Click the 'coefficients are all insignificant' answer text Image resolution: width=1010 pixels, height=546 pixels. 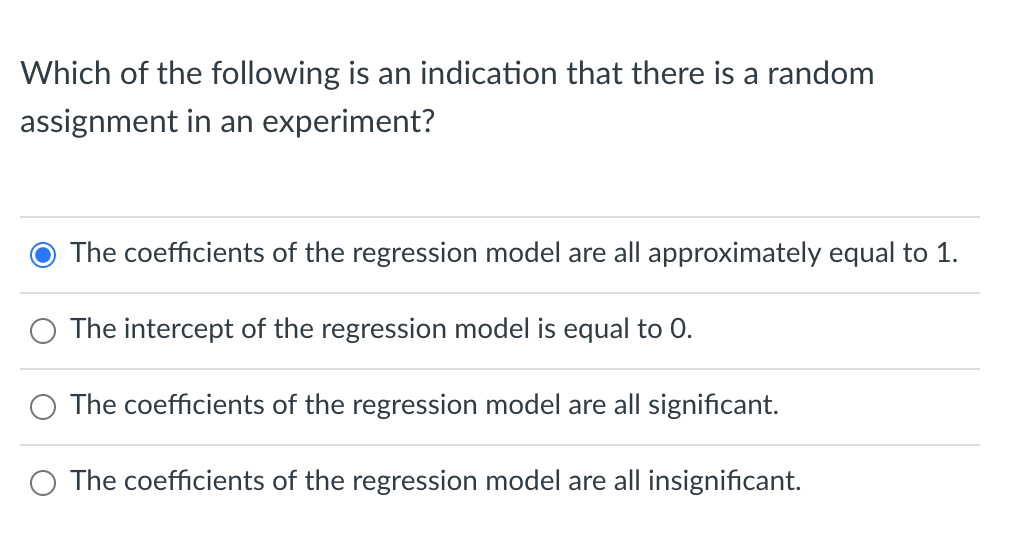(x=436, y=481)
